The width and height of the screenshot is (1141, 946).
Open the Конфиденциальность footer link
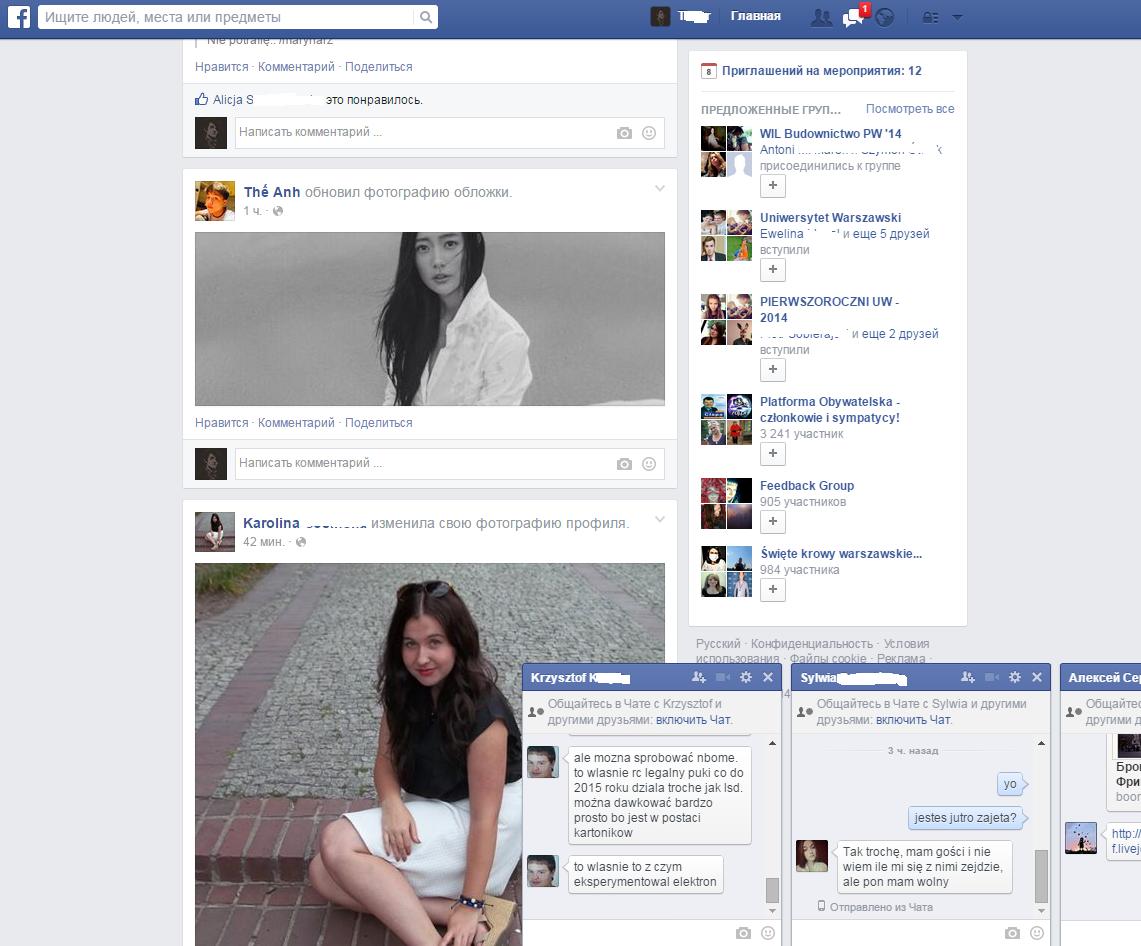[x=811, y=643]
